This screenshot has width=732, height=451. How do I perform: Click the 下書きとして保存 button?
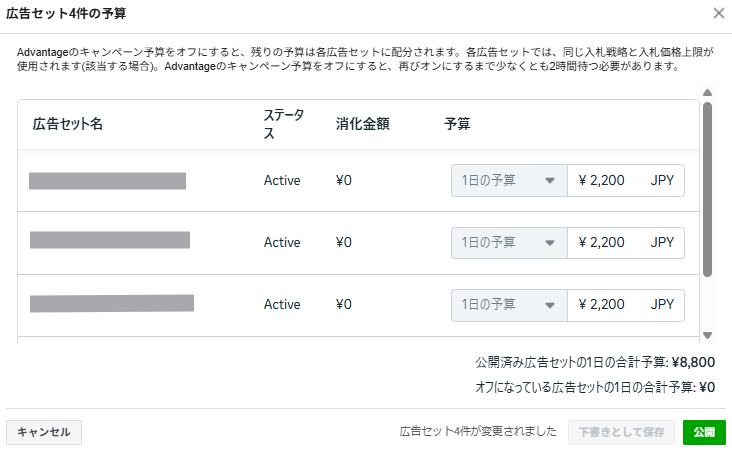pos(621,432)
